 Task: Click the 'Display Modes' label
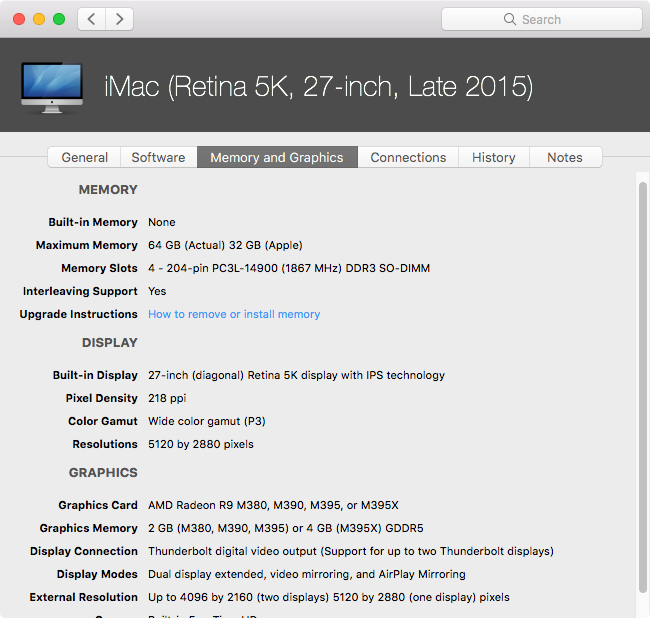[97, 574]
